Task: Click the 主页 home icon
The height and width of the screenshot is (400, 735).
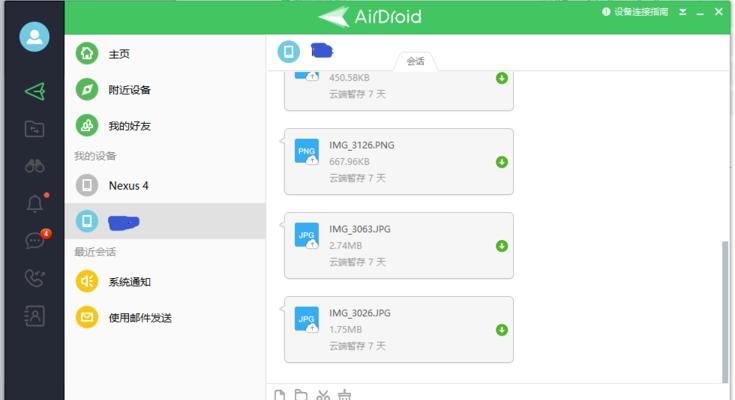Action: click(87, 53)
